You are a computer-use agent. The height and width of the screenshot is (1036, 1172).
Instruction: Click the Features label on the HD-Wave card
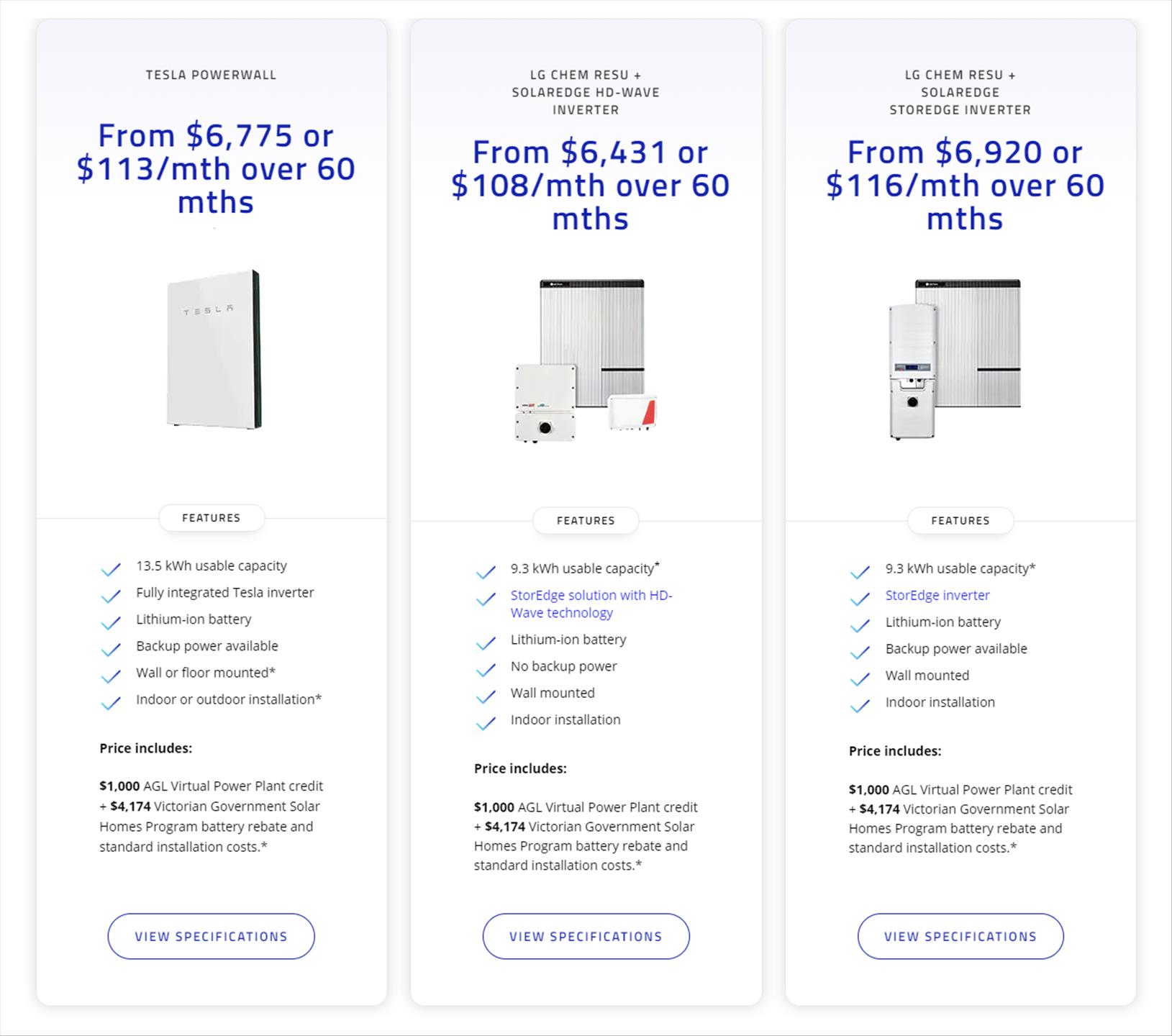point(586,520)
